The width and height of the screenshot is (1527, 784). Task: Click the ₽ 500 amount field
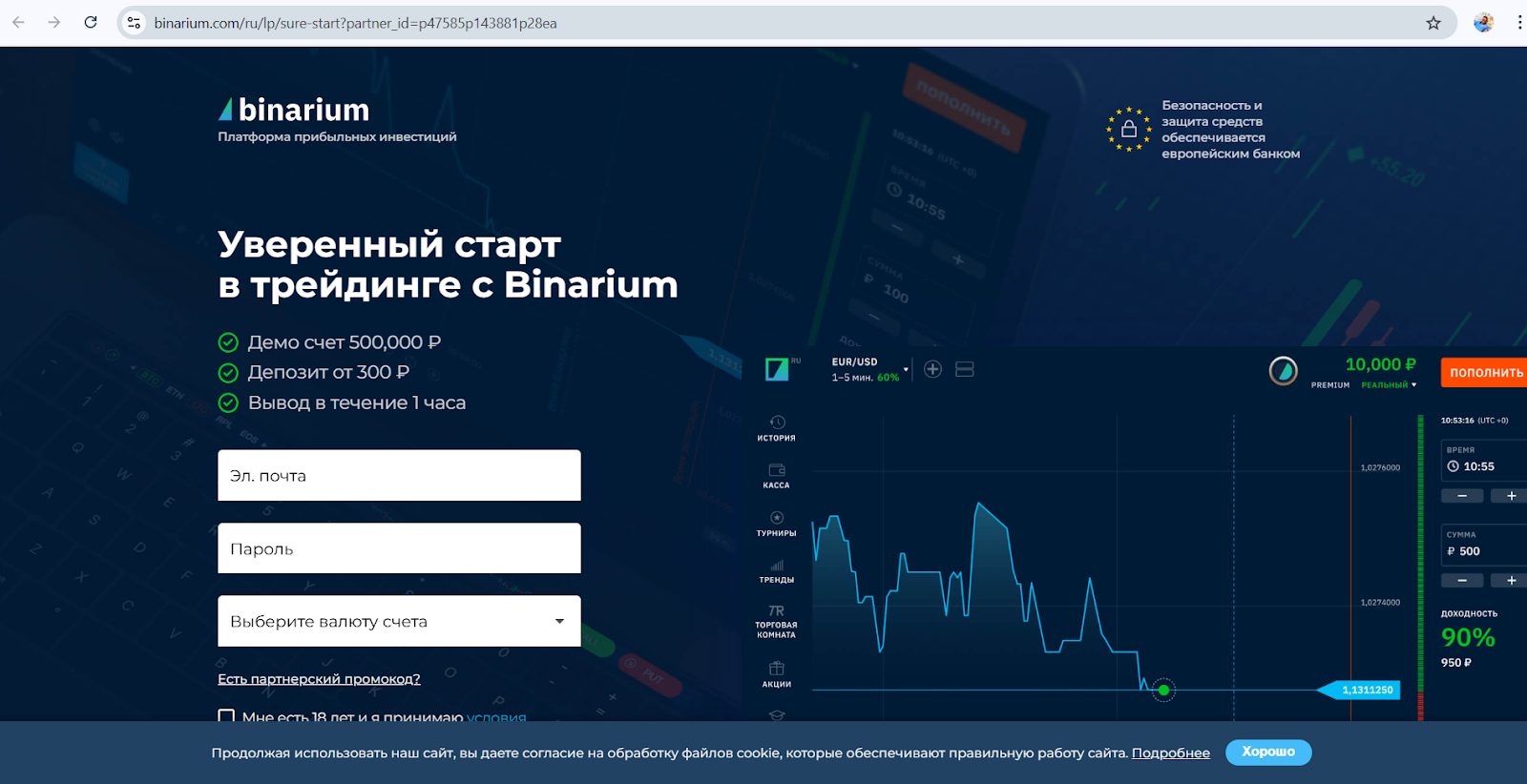click(x=1484, y=545)
